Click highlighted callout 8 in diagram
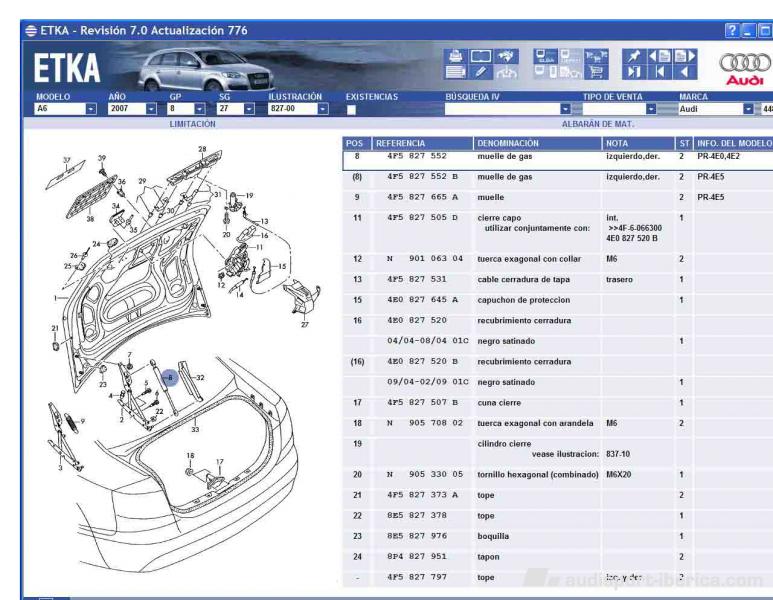This screenshot has height=600, width=773. 170,378
